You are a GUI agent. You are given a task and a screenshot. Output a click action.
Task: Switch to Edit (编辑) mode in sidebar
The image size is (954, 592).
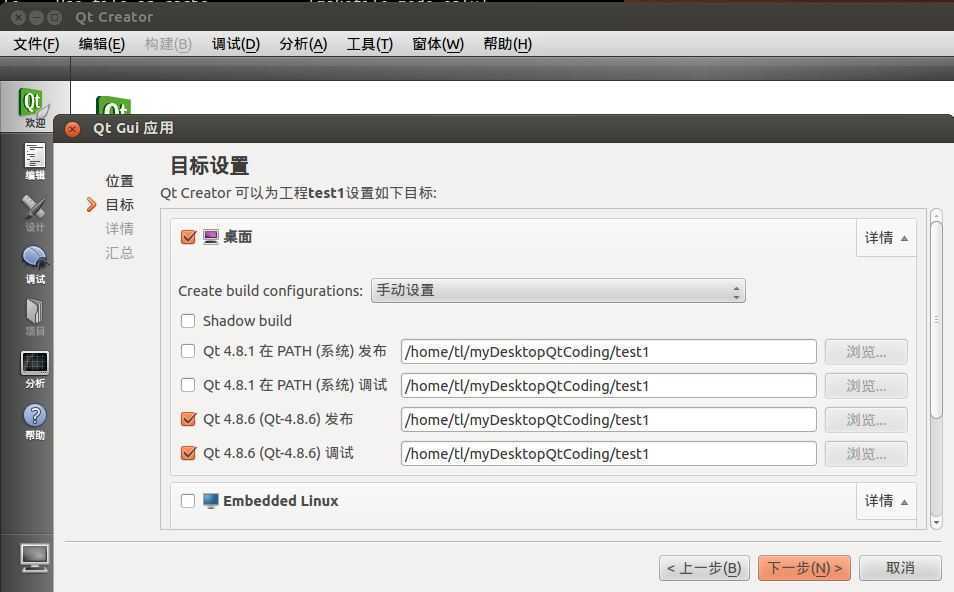tap(35, 161)
